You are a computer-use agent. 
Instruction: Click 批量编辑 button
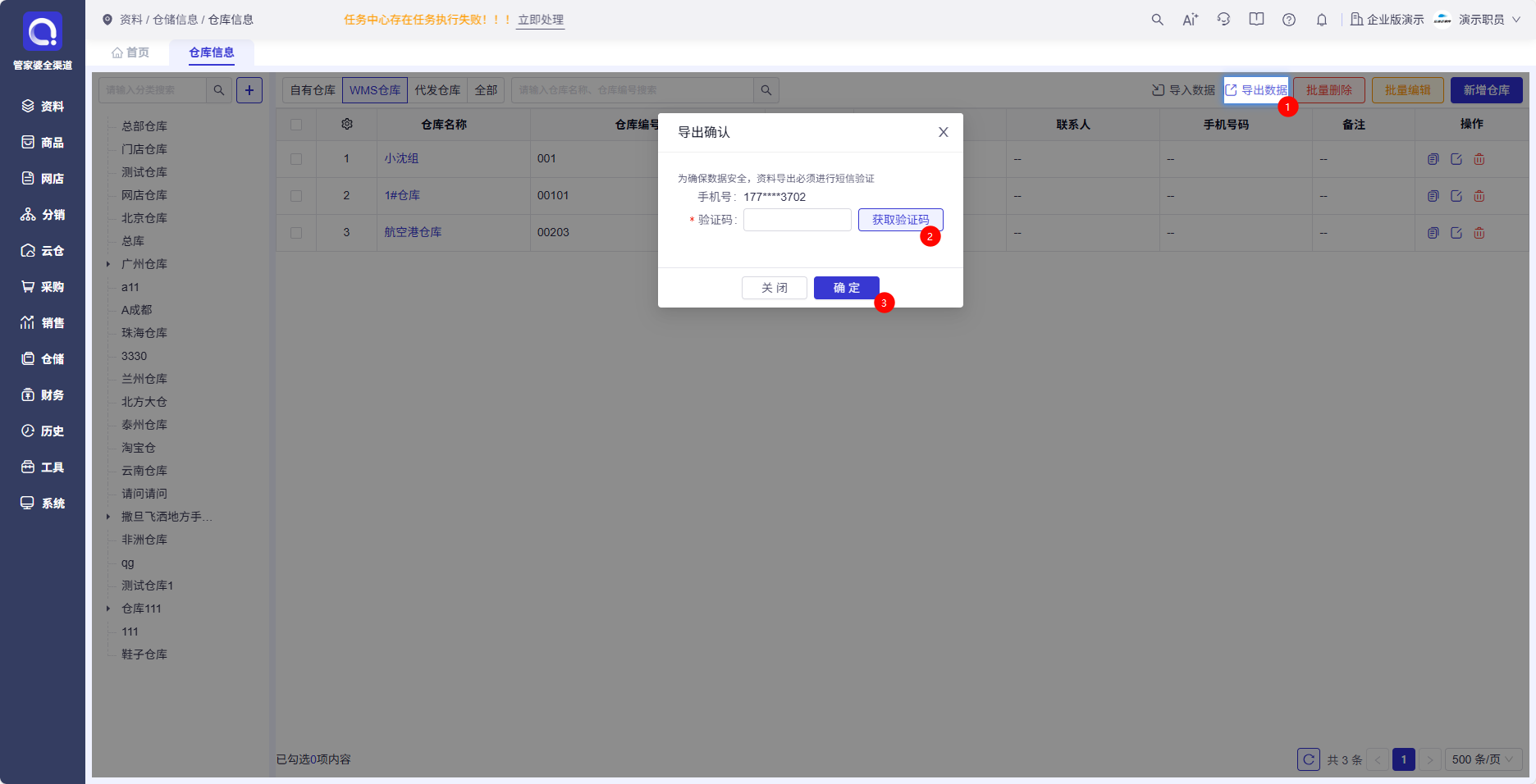[1408, 90]
